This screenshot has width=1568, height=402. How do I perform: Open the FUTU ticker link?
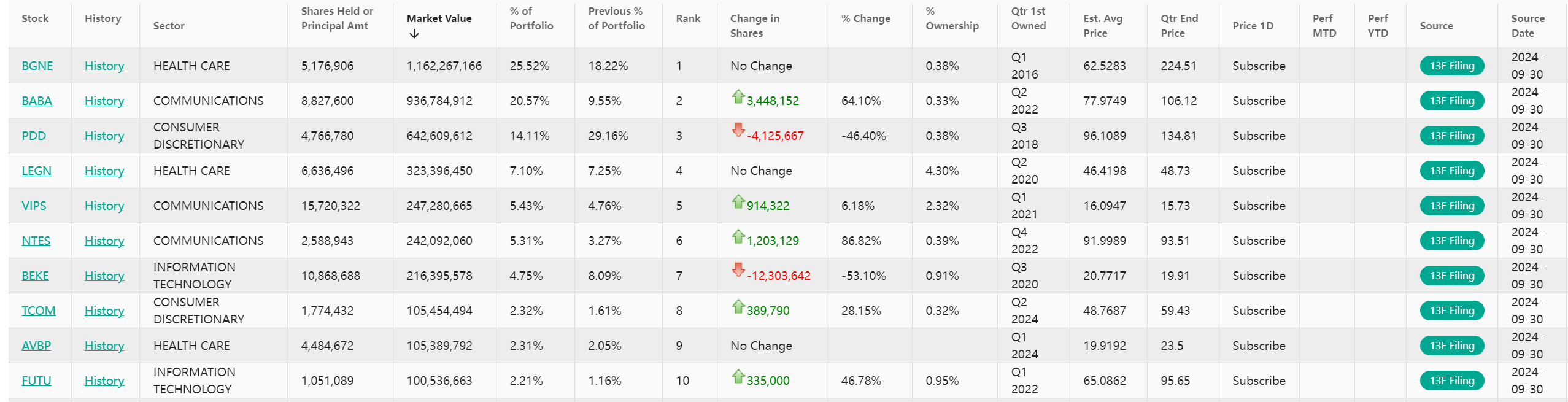click(36, 381)
